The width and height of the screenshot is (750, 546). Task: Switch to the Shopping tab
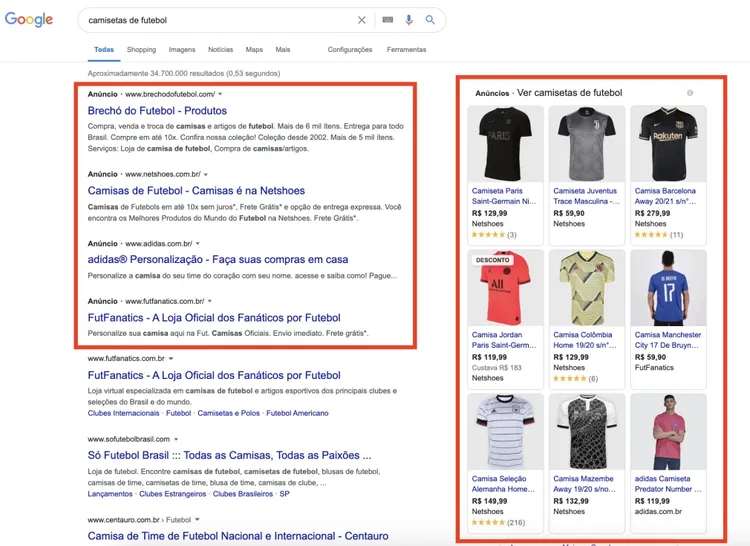[142, 50]
